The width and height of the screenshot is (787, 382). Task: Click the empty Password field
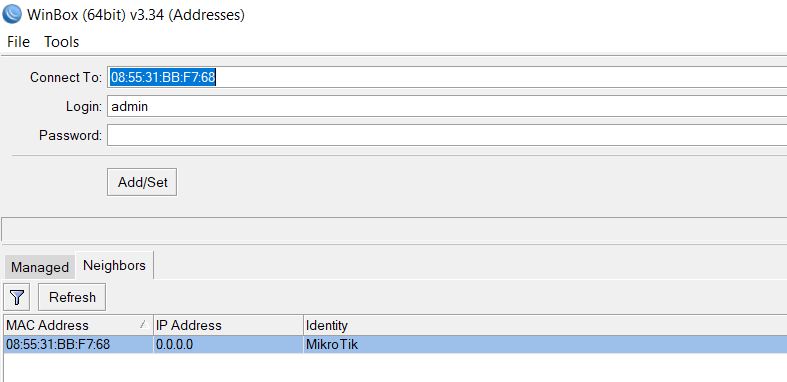[x=447, y=135]
